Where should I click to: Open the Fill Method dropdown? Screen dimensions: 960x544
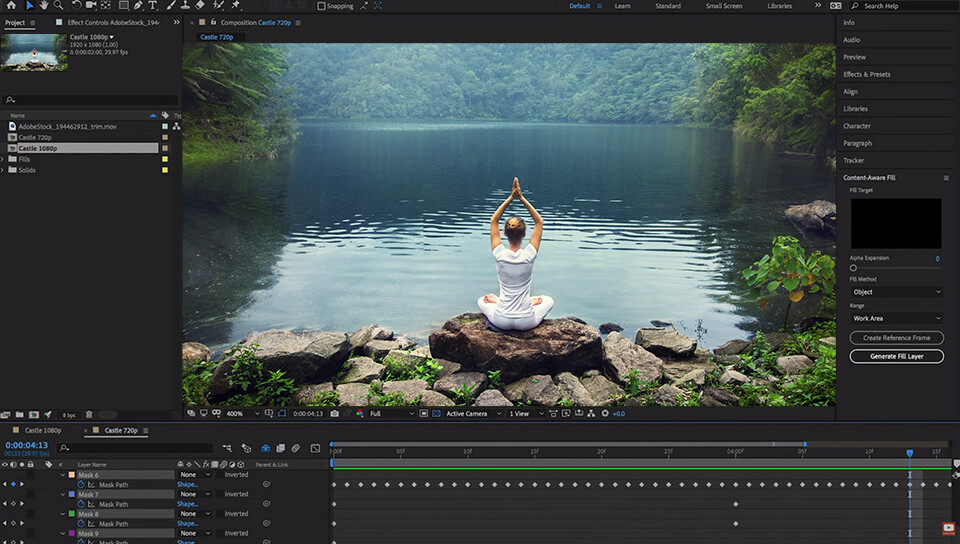click(896, 292)
